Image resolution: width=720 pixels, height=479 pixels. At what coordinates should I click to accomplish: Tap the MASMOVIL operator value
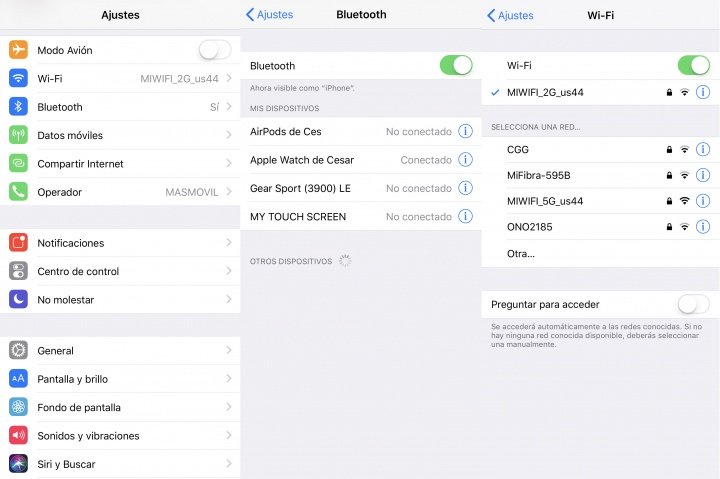tap(192, 192)
